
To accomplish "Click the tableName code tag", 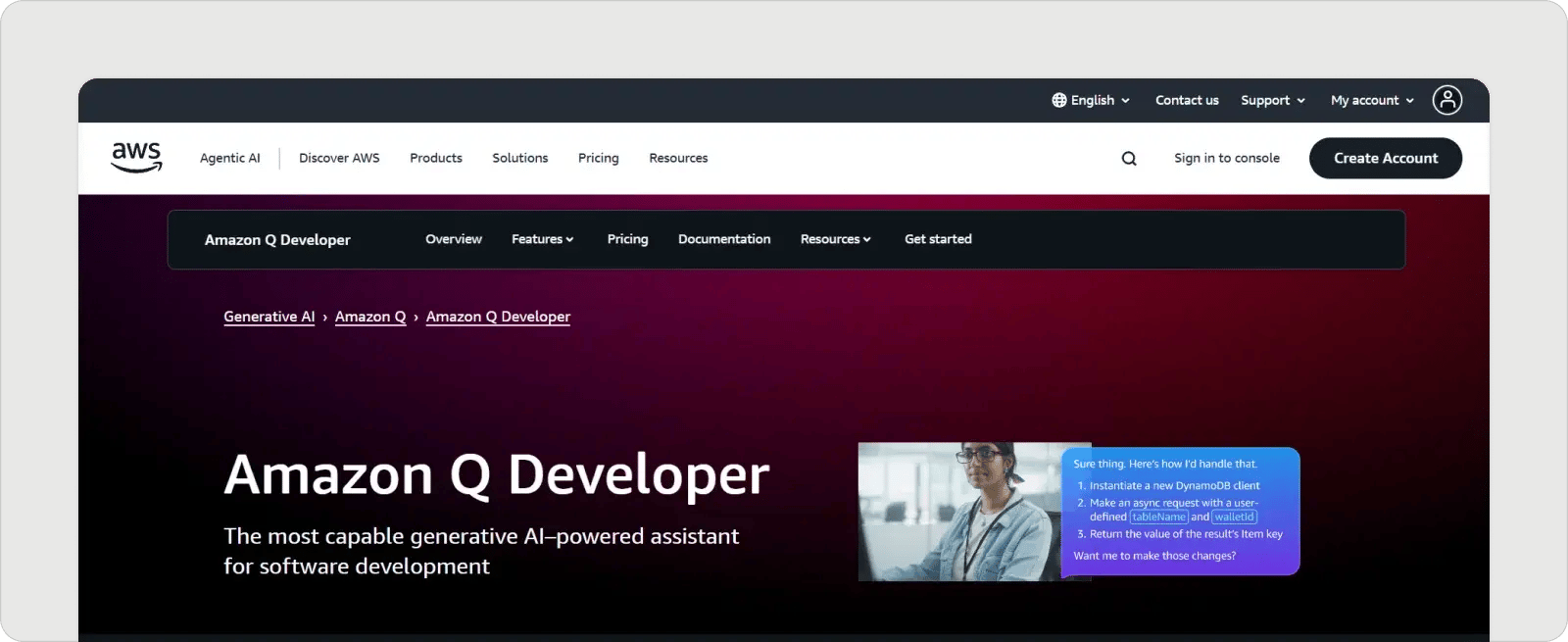I will point(1159,517).
